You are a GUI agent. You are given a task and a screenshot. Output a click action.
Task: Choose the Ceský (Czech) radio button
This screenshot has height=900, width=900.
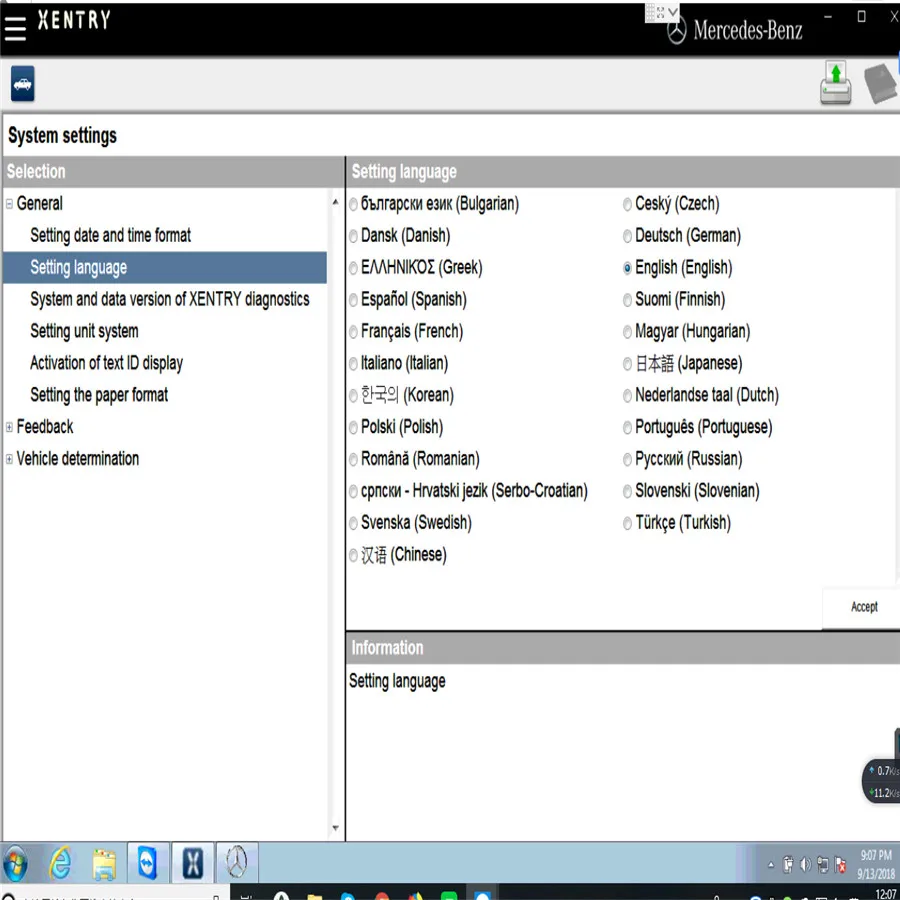(x=627, y=204)
